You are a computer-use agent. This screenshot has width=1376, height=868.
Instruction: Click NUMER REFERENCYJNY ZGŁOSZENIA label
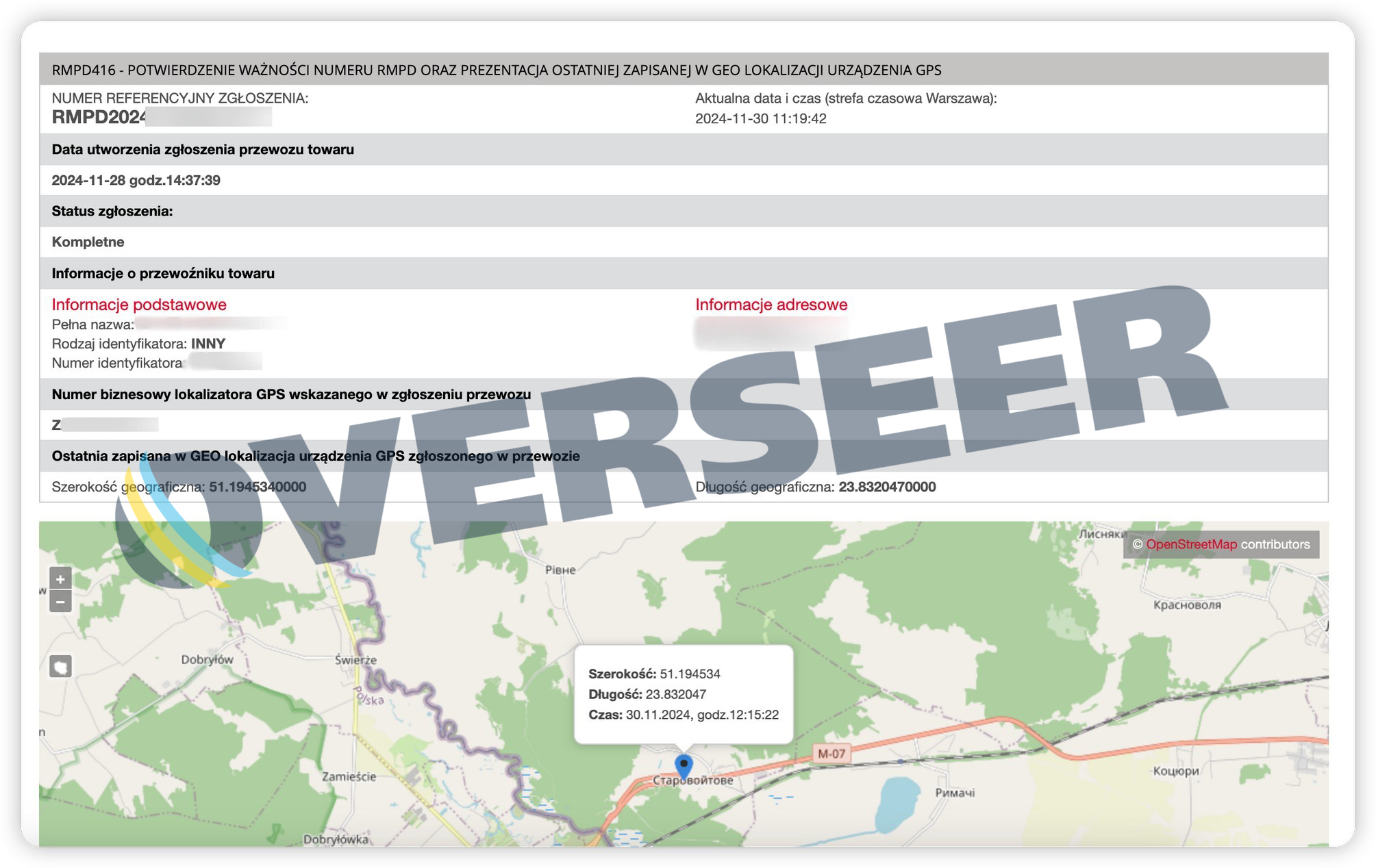180,98
